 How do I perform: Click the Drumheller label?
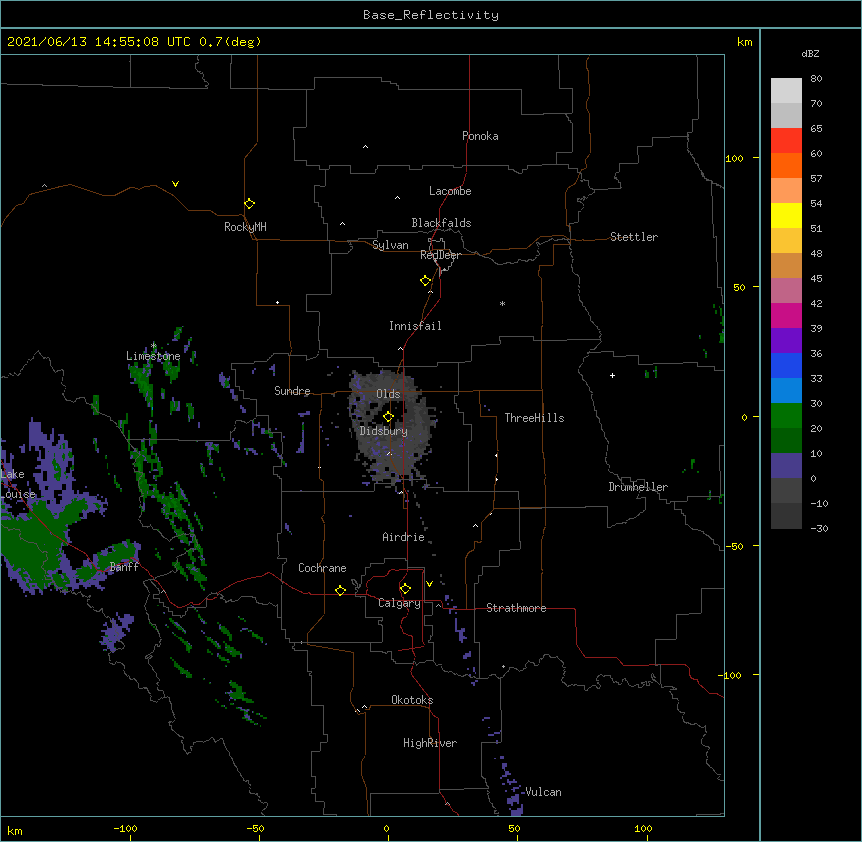click(638, 487)
